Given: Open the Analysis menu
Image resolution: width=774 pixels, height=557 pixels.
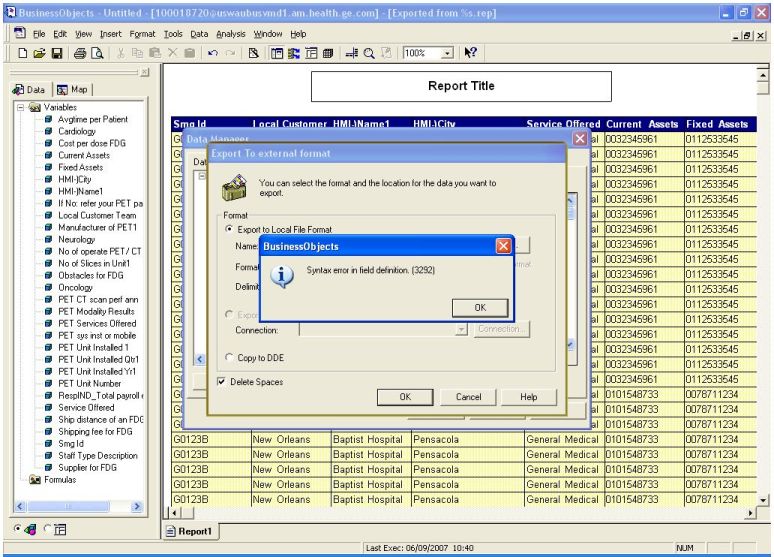Looking at the screenshot, I should (228, 33).
